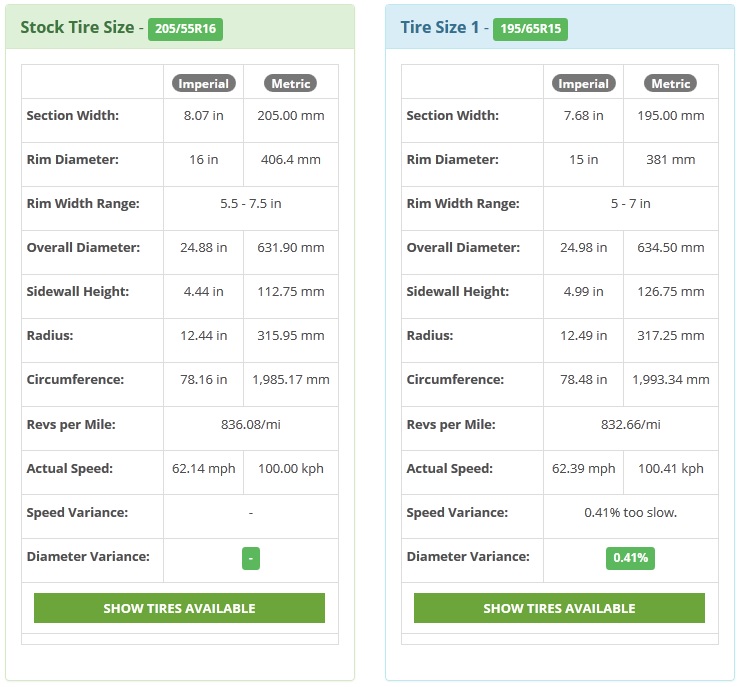The image size is (744, 687).
Task: Click the 0.41% diameter variance badge
Action: click(630, 558)
